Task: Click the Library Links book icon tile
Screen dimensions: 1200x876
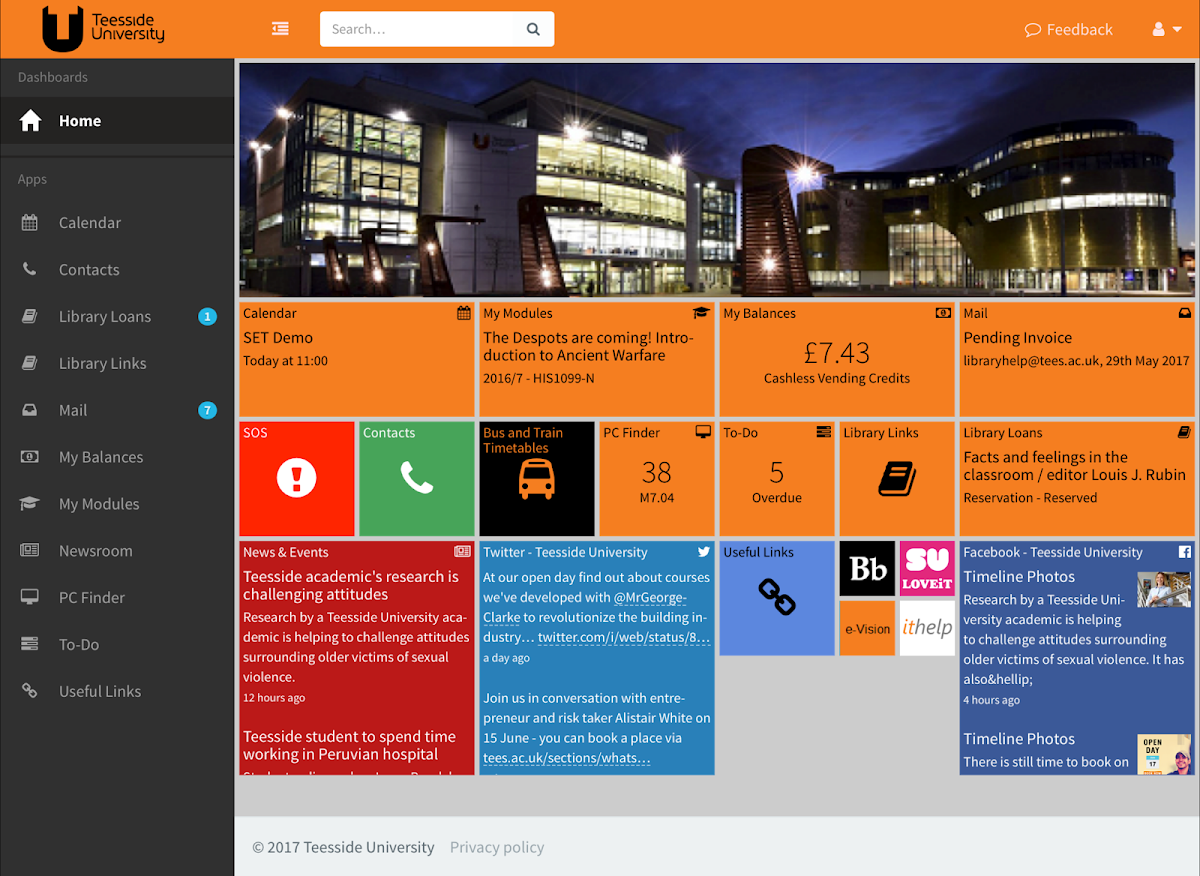Action: (897, 479)
